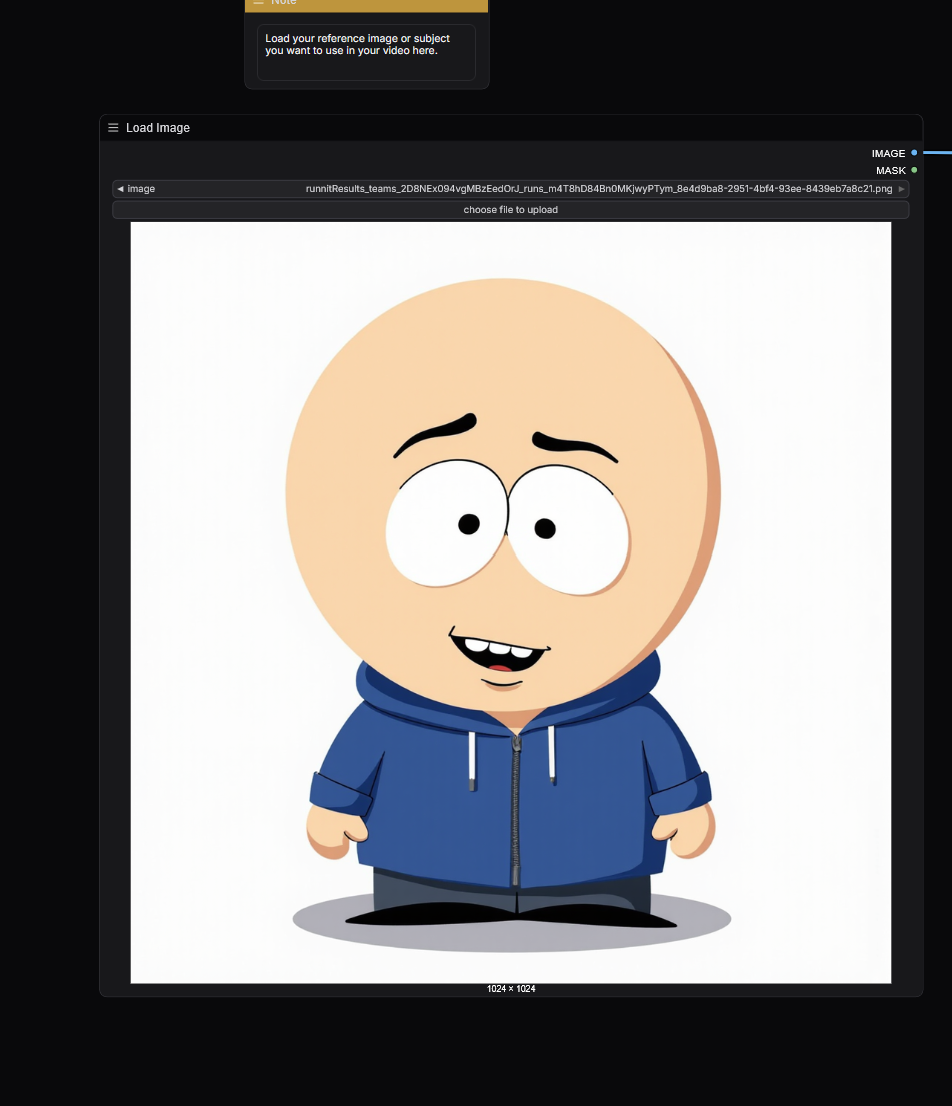Click the IMAGE output port label

click(888, 153)
